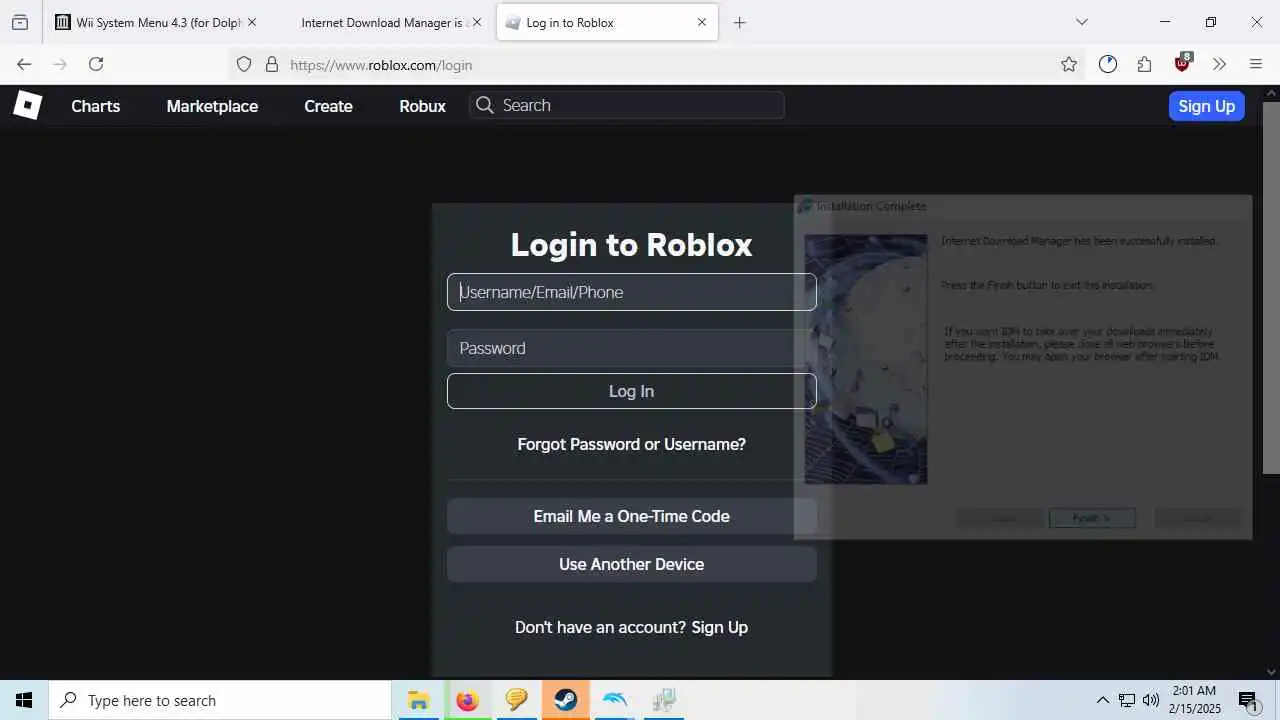Click the uBlock Origin extension icon
The image size is (1280, 720).
pyautogui.click(x=1182, y=63)
